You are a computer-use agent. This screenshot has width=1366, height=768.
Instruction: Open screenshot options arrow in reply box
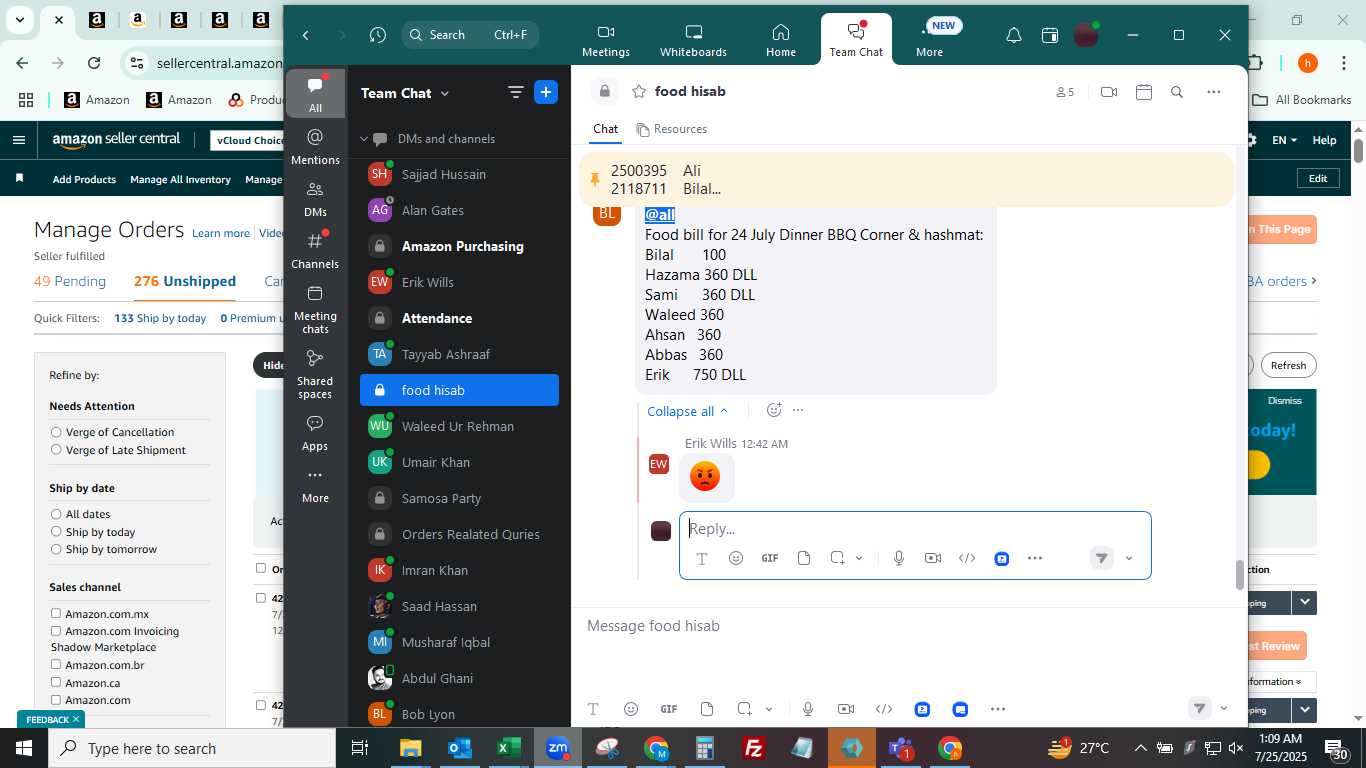[x=859, y=558]
